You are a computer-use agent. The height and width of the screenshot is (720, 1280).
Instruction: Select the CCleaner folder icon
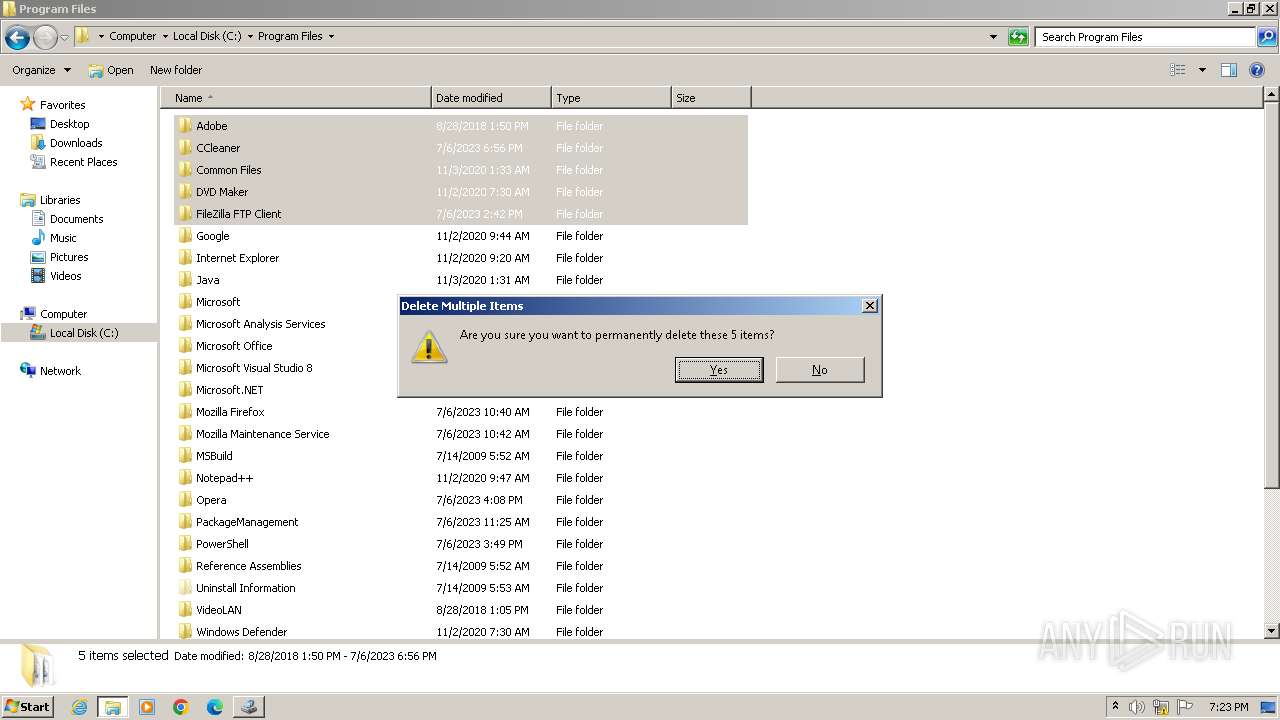coord(185,148)
